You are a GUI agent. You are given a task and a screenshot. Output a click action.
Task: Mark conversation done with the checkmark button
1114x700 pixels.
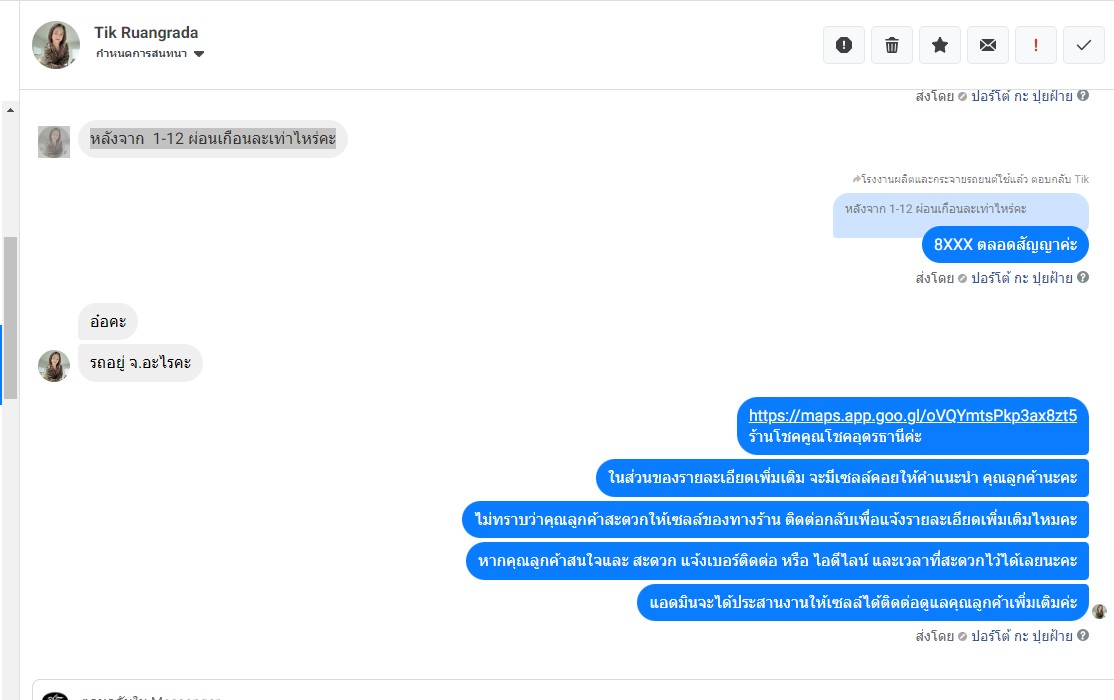[1084, 45]
